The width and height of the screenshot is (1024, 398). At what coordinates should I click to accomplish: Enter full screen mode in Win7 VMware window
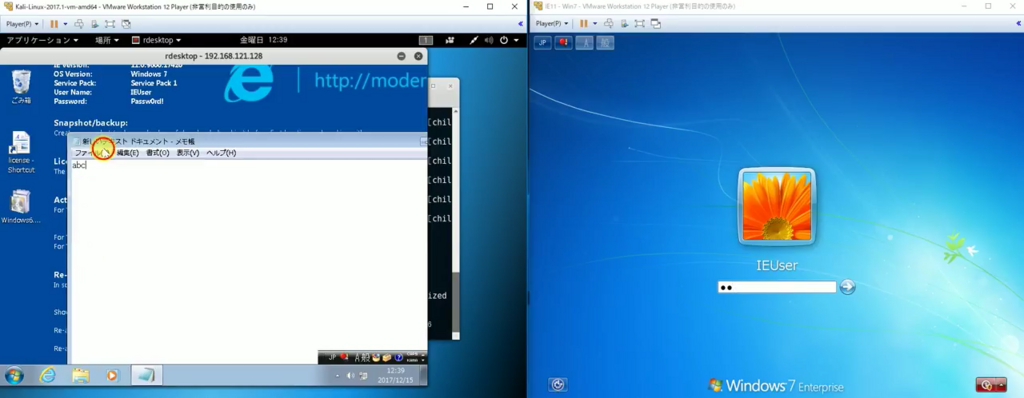point(639,24)
